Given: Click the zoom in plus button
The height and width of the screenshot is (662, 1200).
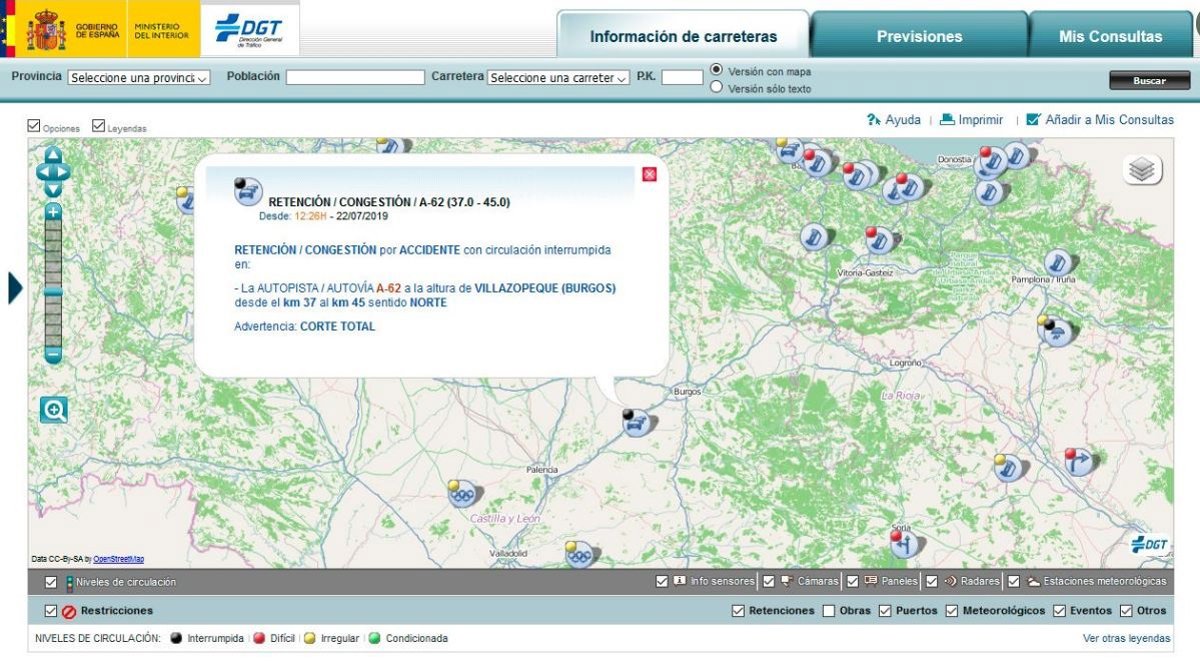Looking at the screenshot, I should click(53, 211).
